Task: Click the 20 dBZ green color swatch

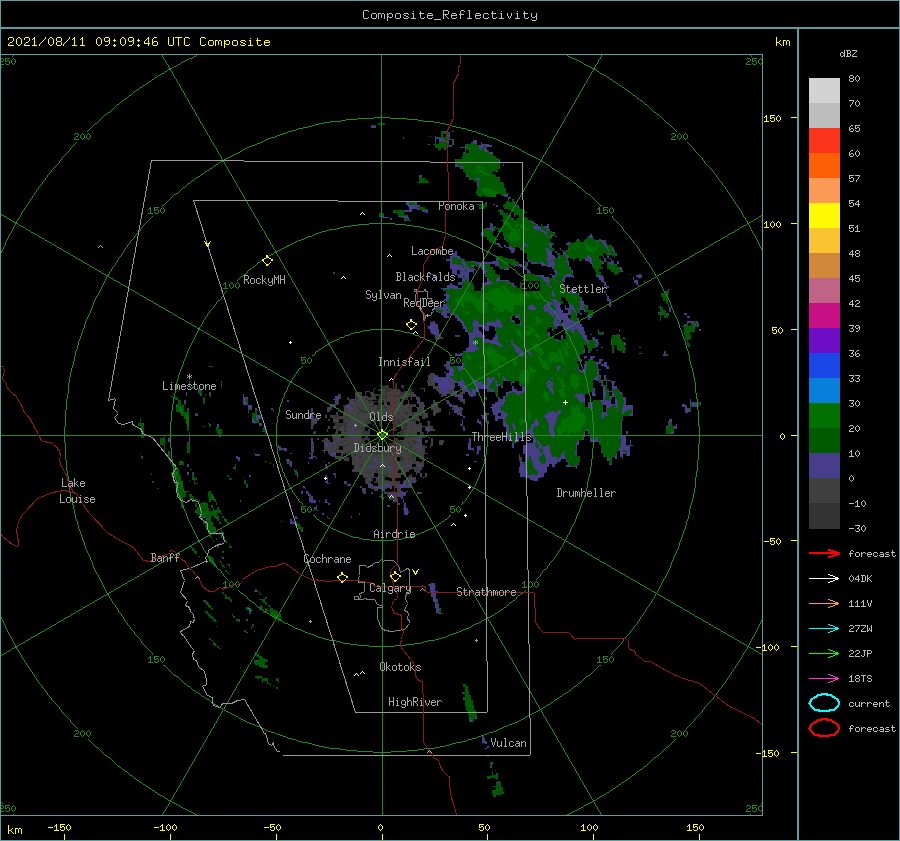Action: click(824, 416)
